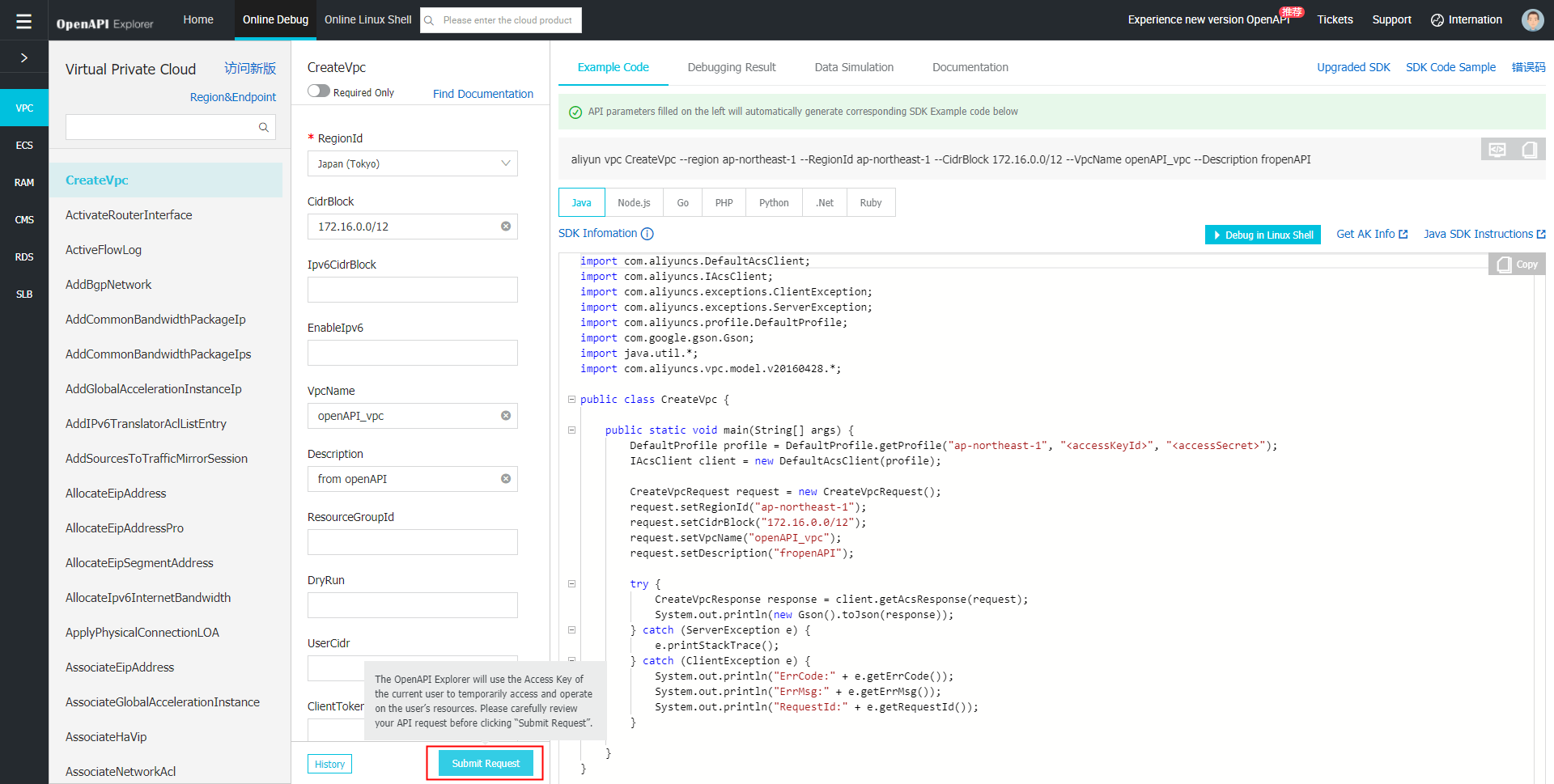The image size is (1554, 784).
Task: Select ECS in the product sidebar
Action: [24, 146]
